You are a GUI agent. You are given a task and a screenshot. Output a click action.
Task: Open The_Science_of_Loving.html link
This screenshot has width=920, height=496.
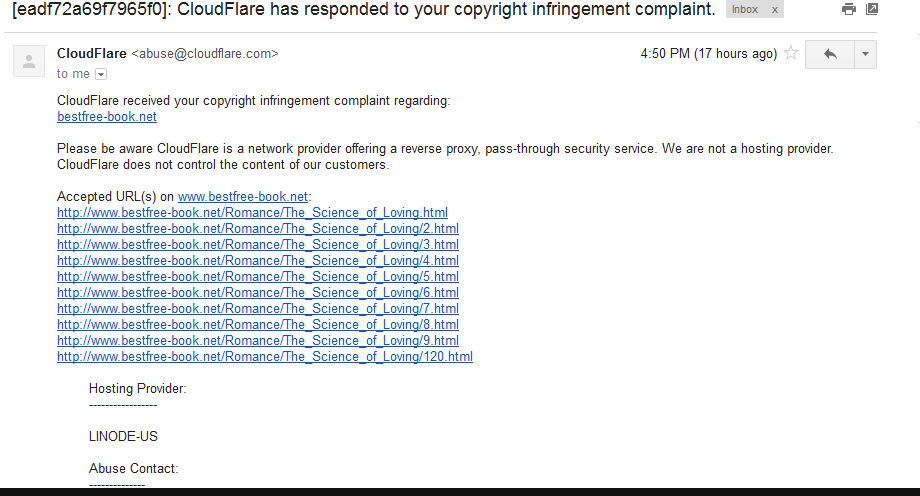pyautogui.click(x=252, y=213)
